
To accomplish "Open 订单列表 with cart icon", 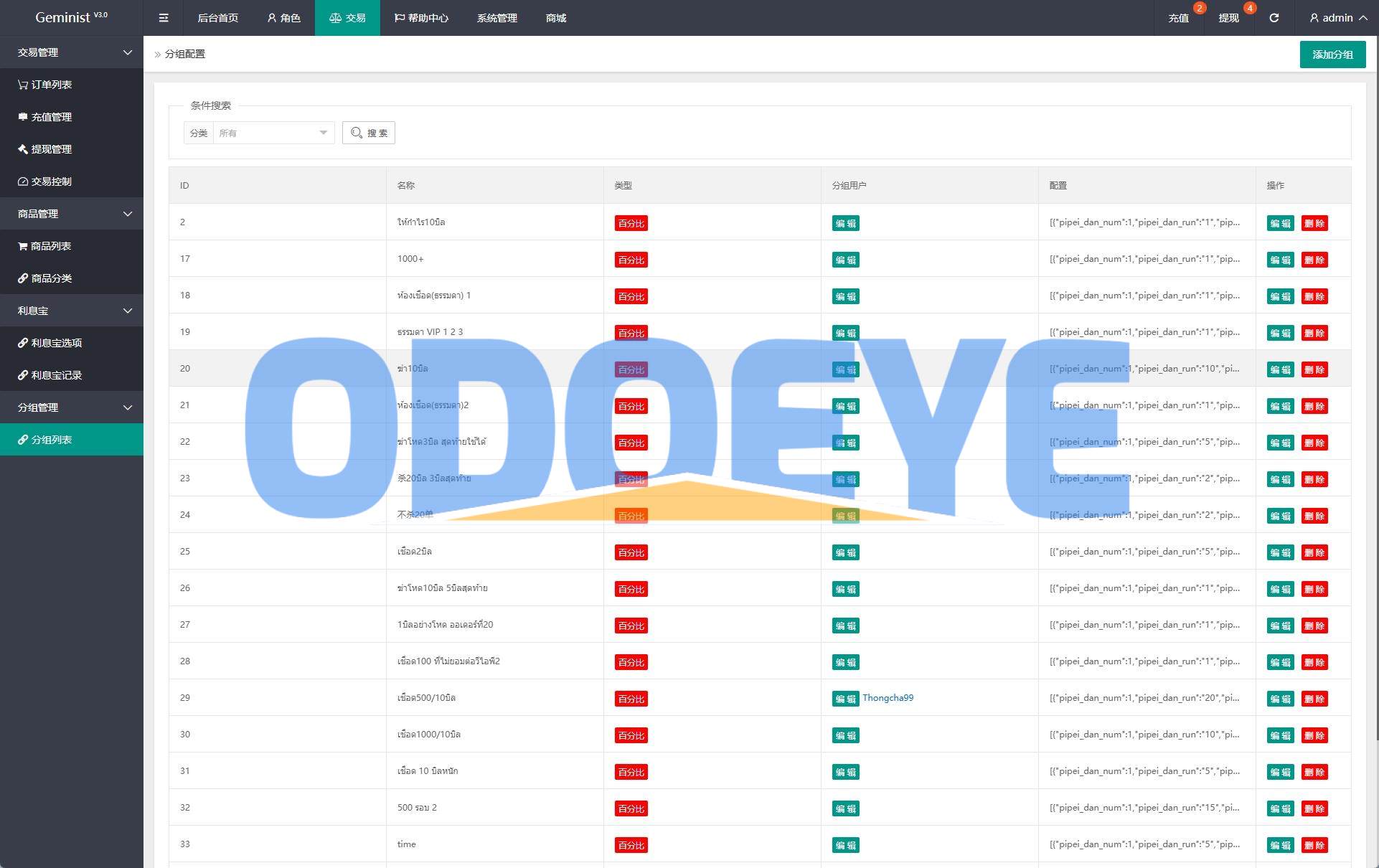I will (x=50, y=85).
